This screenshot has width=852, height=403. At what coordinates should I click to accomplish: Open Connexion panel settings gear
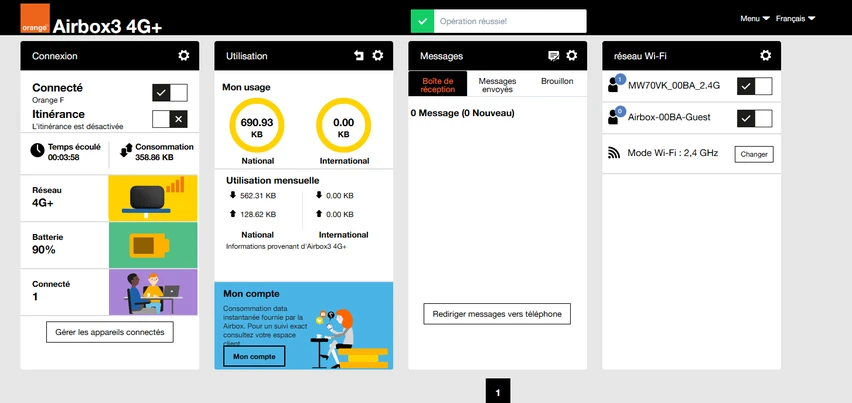184,55
